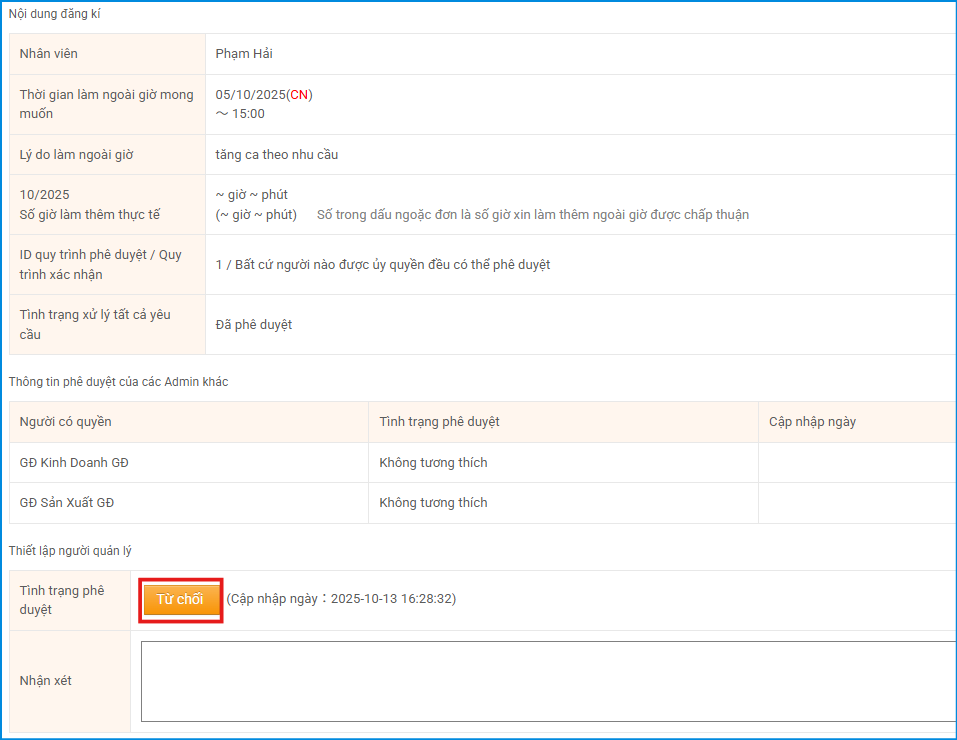This screenshot has height=740, width=957.
Task: Click the approval process text starting with 1 / Bất cứ
Action: click(383, 265)
